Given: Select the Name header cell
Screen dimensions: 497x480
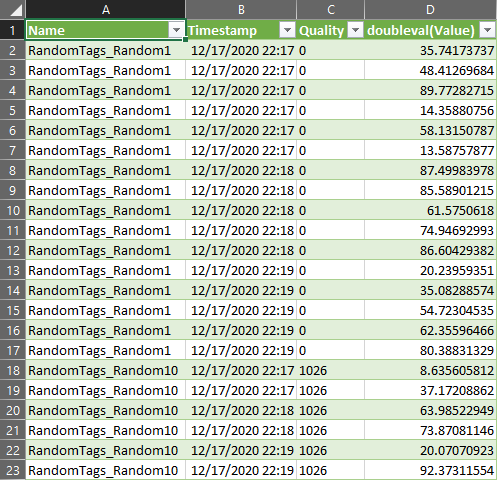Looking at the screenshot, I should [105, 30].
